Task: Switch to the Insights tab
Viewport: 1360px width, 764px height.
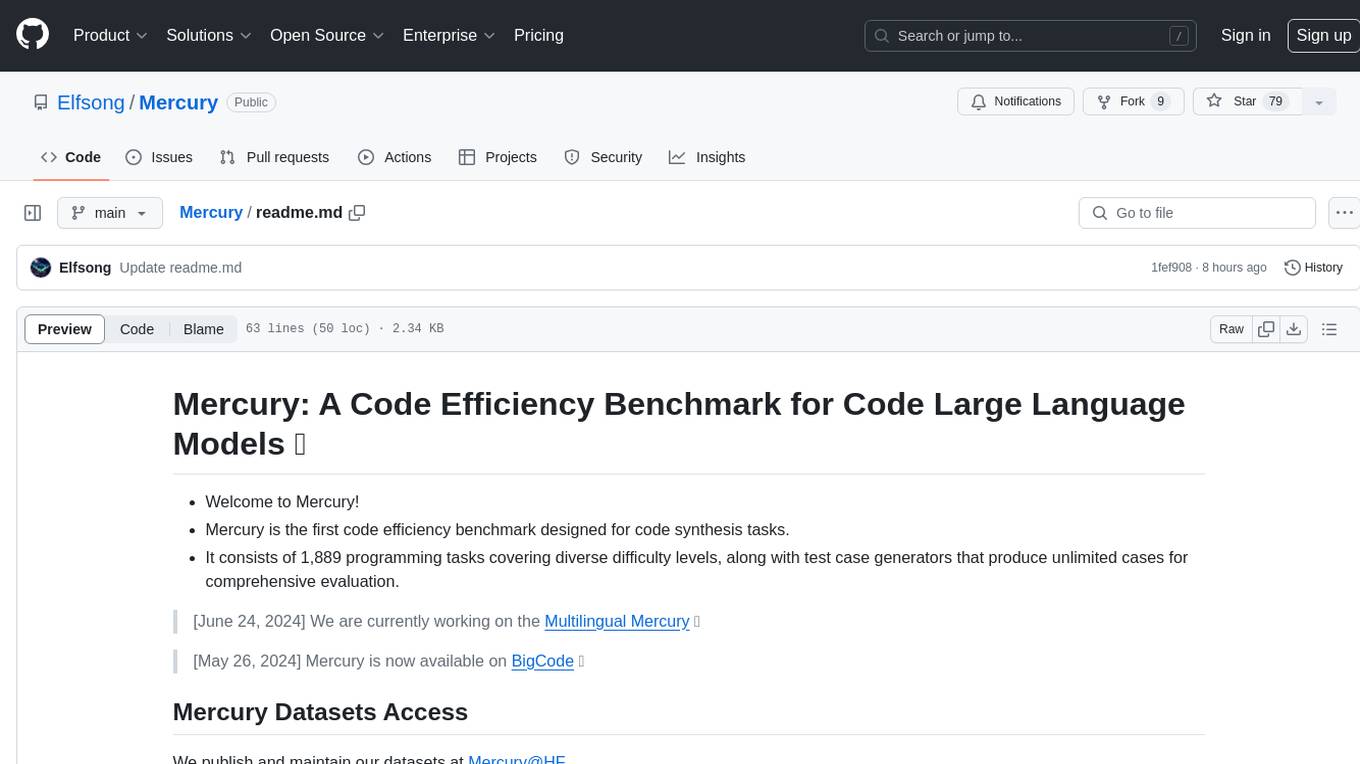Action: (x=707, y=157)
